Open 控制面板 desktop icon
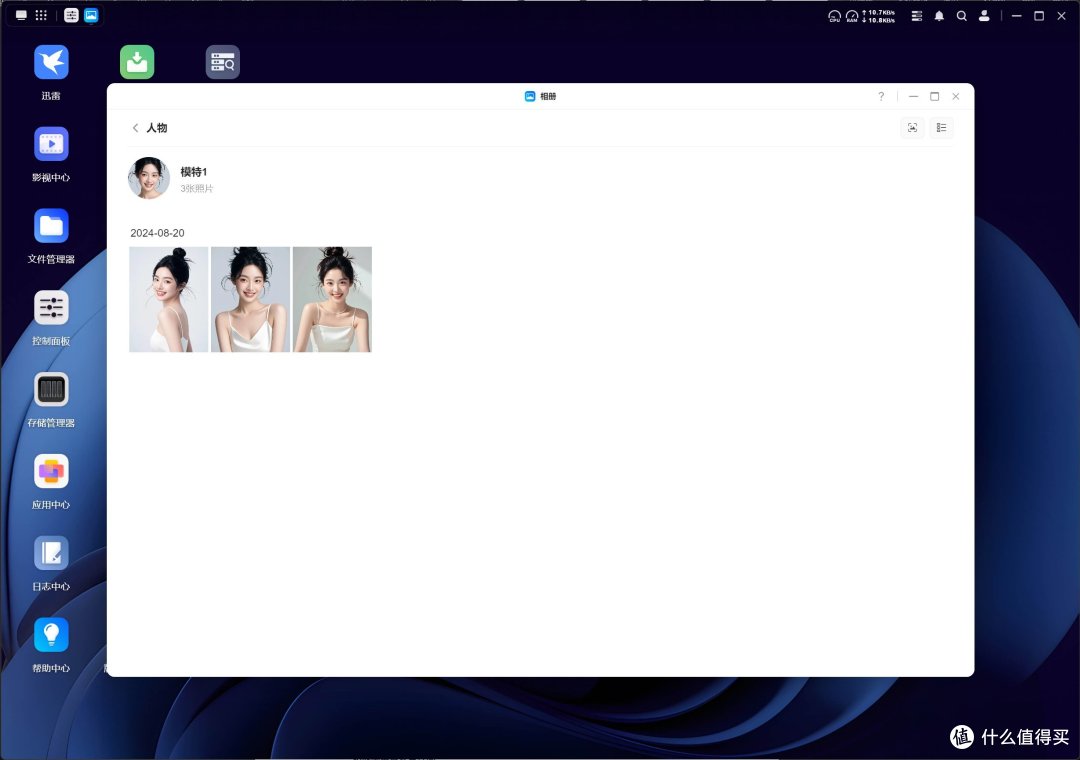1080x760 pixels. tap(51, 307)
